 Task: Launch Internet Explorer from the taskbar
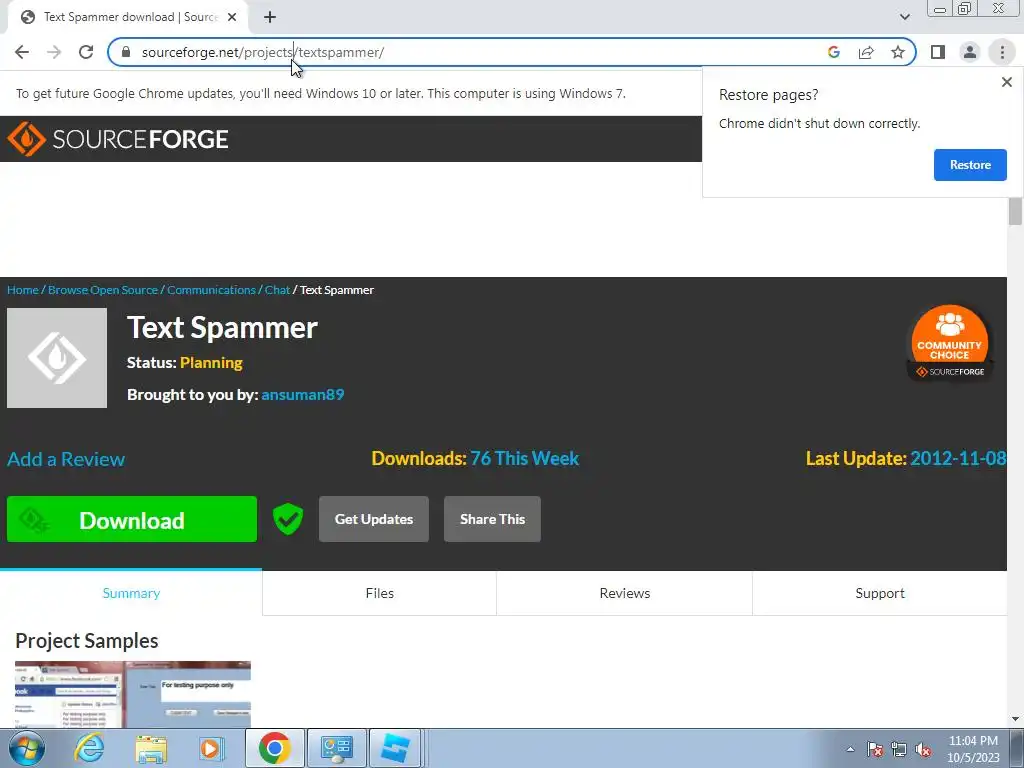pos(89,748)
